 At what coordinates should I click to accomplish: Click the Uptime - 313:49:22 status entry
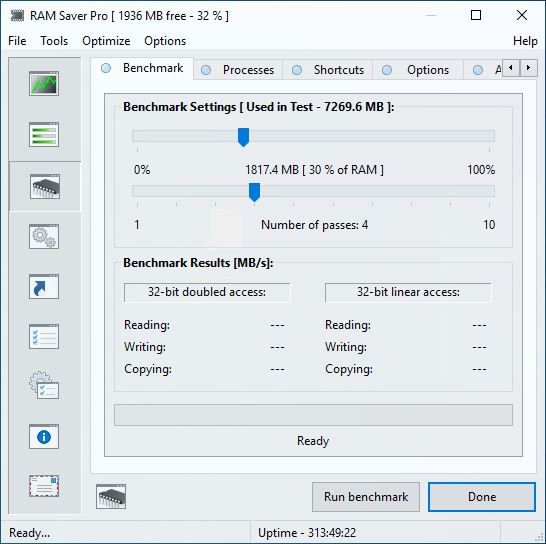click(307, 533)
